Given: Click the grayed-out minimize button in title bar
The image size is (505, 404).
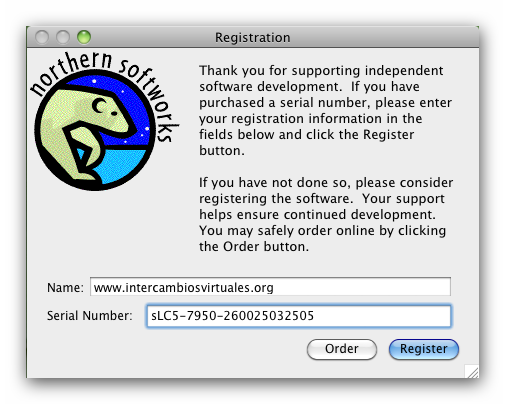Looking at the screenshot, I should point(63,37).
